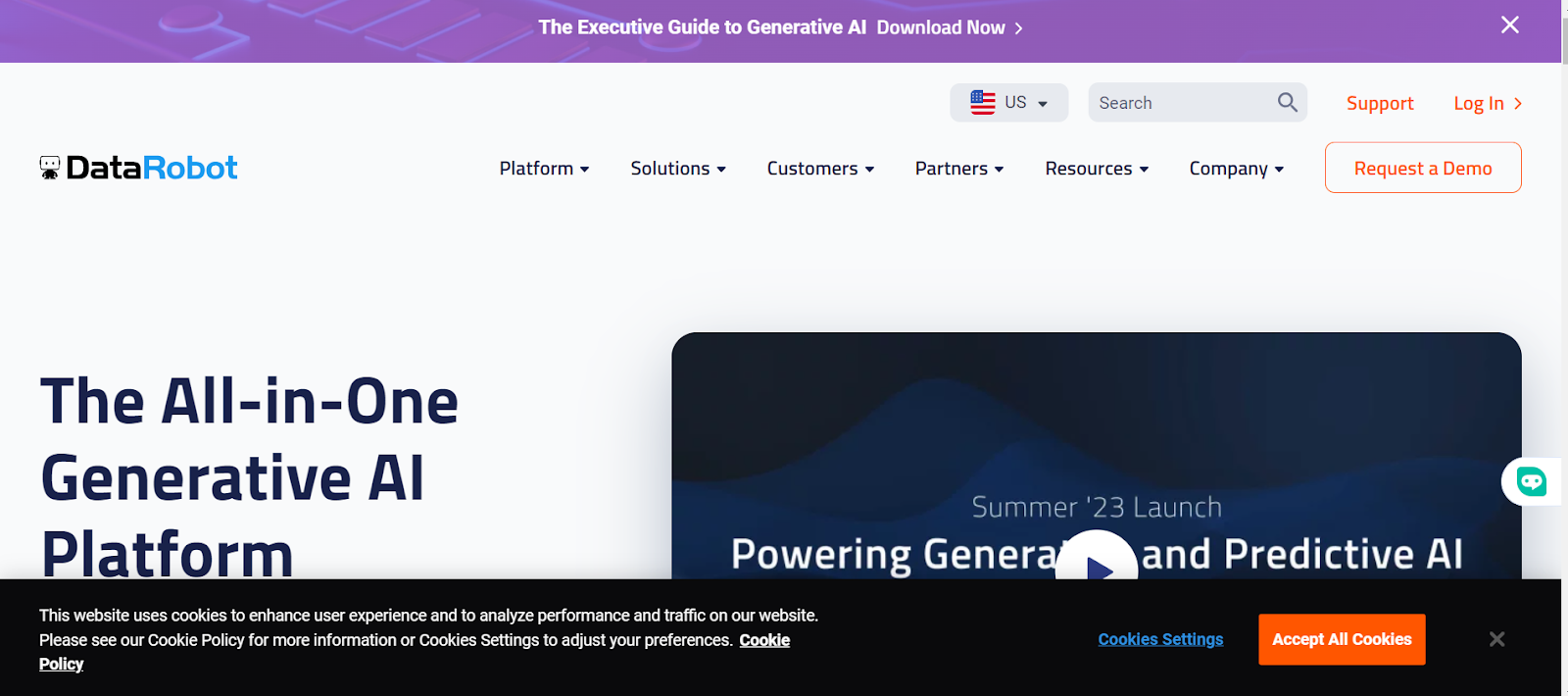The width and height of the screenshot is (1568, 696).
Task: Click The Executive Guide to Generative AI text
Action: pyautogui.click(x=703, y=27)
